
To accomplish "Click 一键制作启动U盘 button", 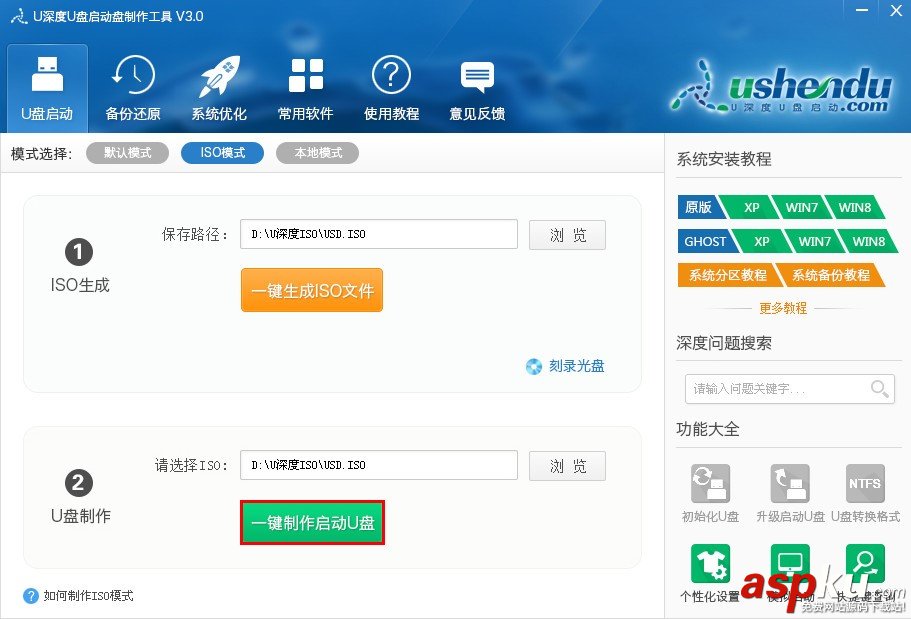I will click(314, 522).
